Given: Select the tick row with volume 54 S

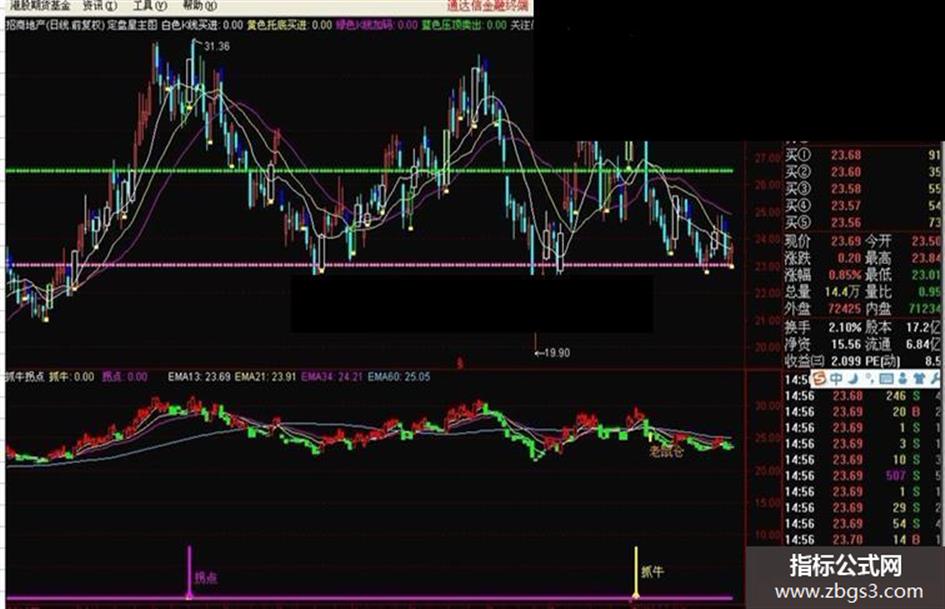Looking at the screenshot, I should 863,524.
